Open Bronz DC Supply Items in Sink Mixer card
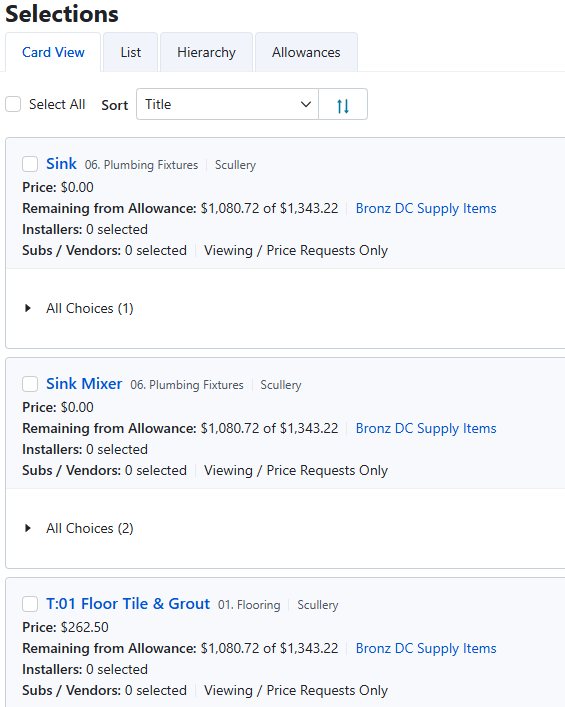The image size is (565, 707). tap(426, 428)
